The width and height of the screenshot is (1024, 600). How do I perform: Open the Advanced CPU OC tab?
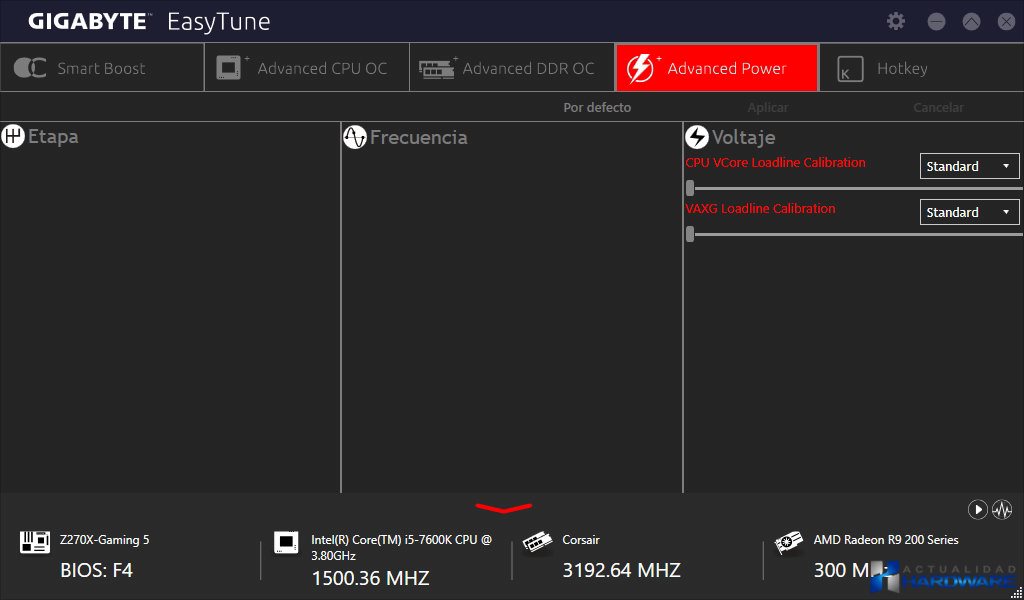(x=306, y=68)
